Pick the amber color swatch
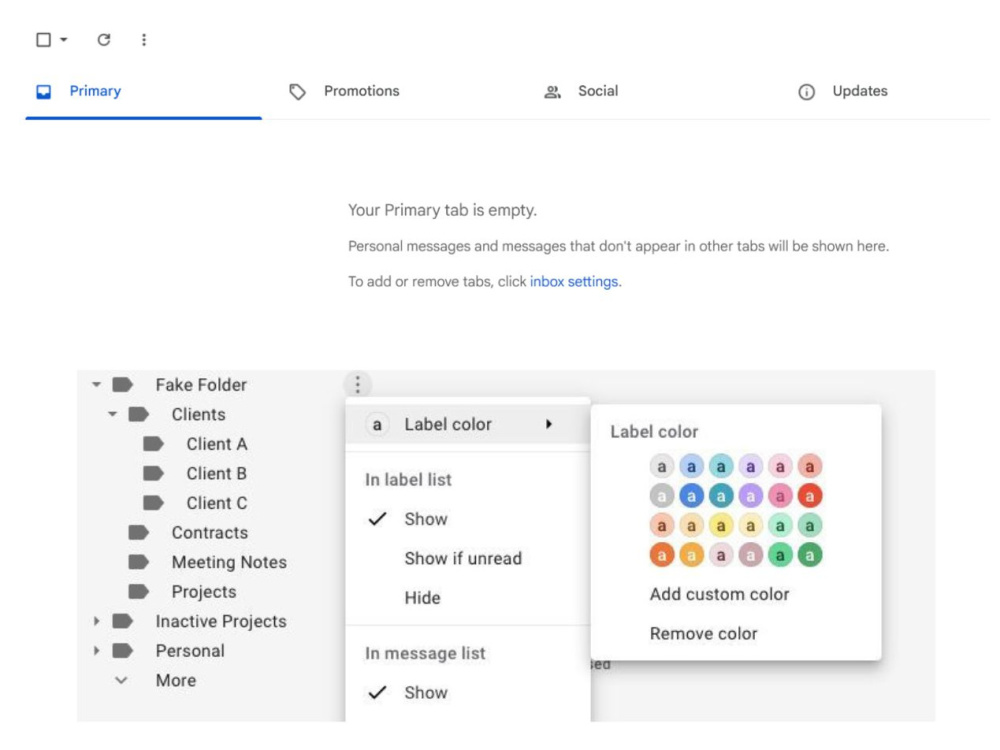Screen dimensions: 1000x750 691,555
